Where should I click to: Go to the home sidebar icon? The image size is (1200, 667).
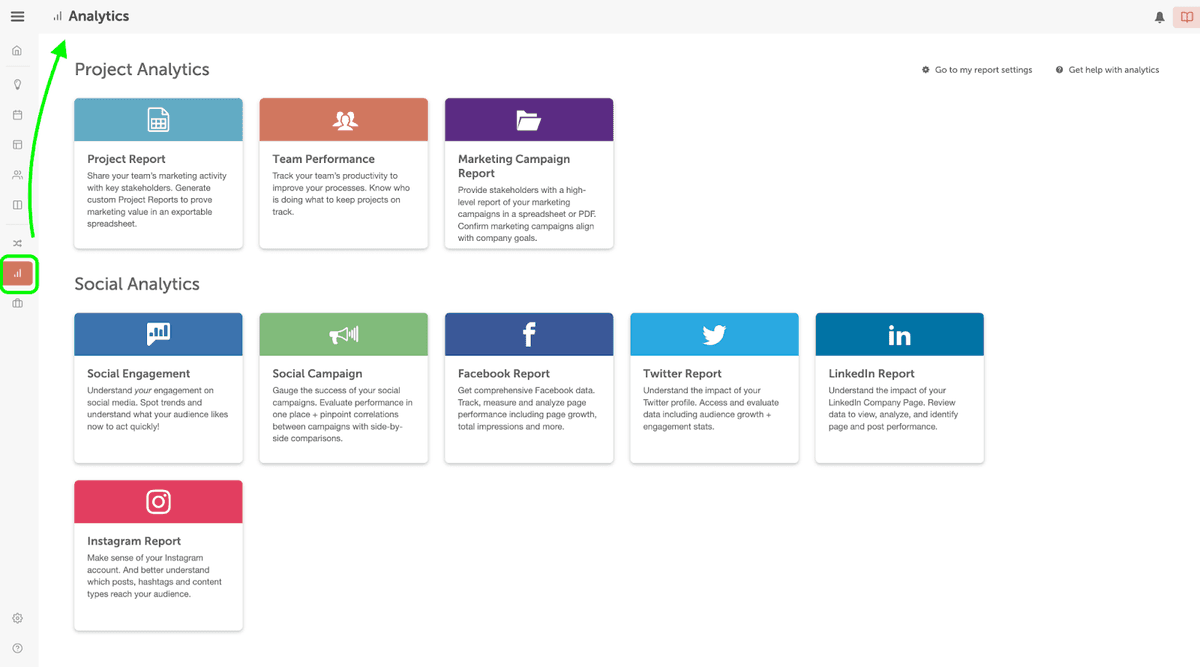pyautogui.click(x=16, y=48)
